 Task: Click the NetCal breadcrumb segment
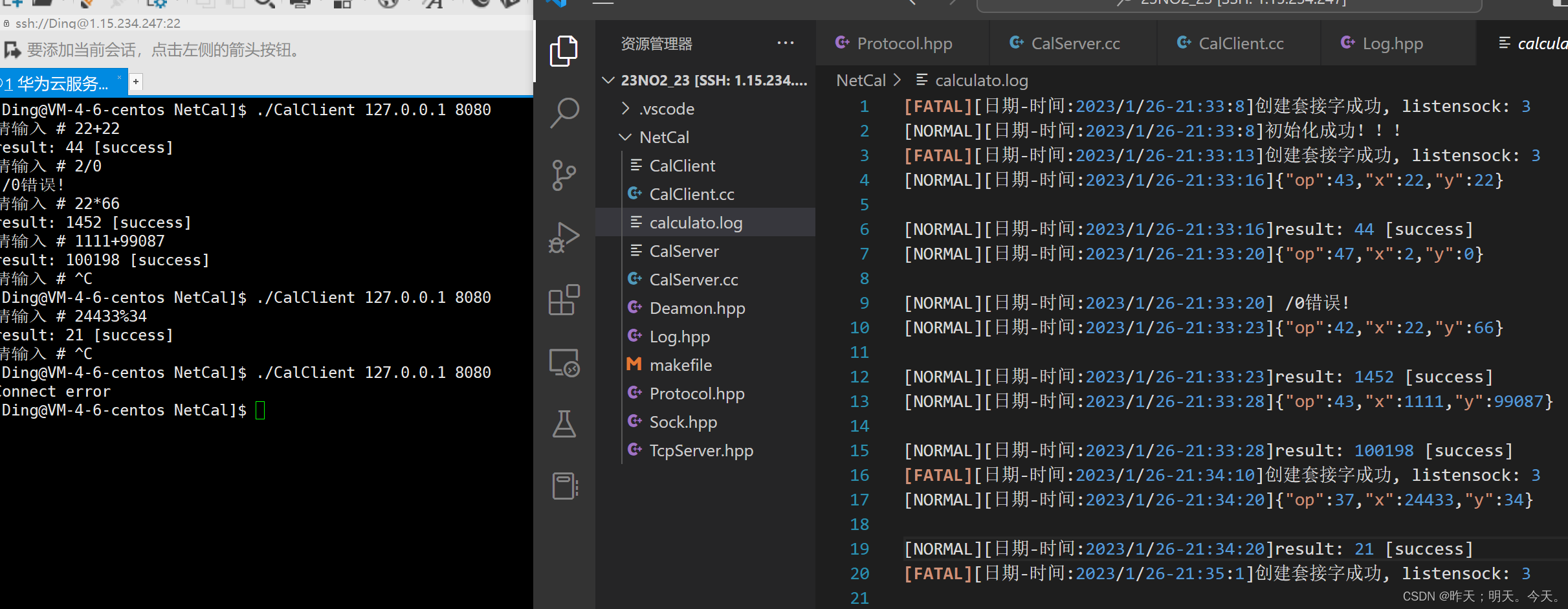pos(861,80)
